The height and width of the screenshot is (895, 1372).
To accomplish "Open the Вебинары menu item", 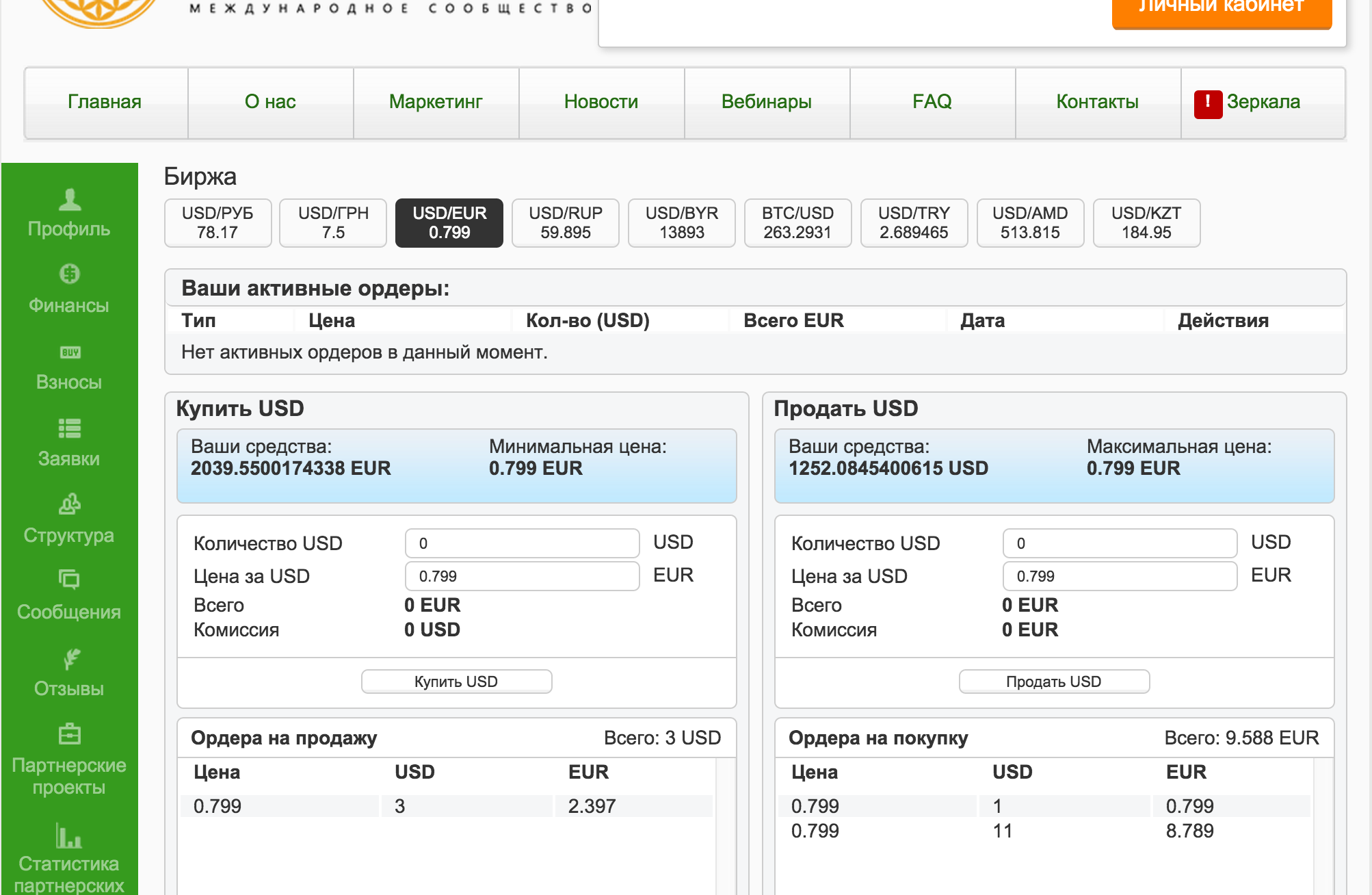I will [767, 102].
